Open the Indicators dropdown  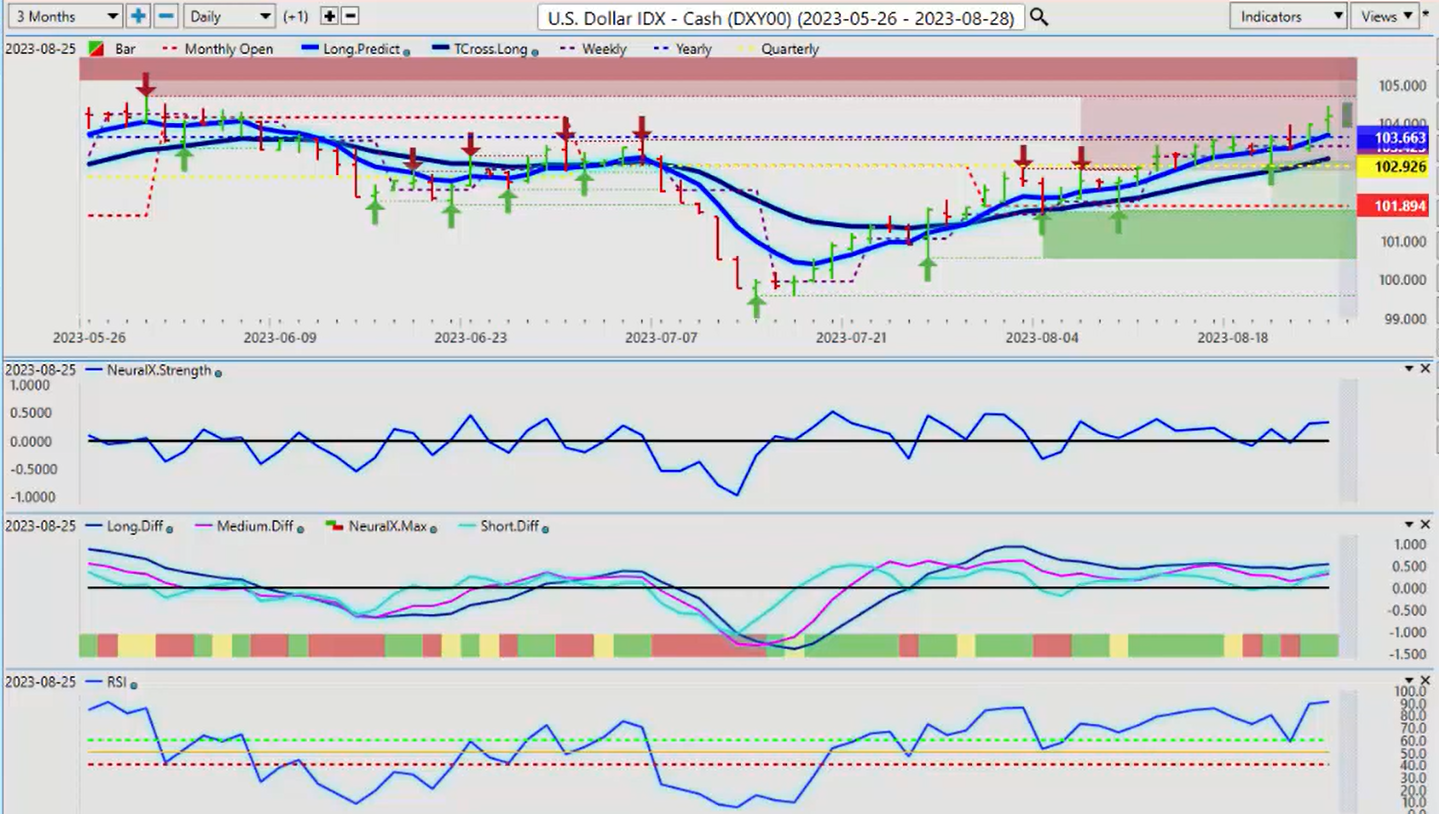[x=1288, y=16]
